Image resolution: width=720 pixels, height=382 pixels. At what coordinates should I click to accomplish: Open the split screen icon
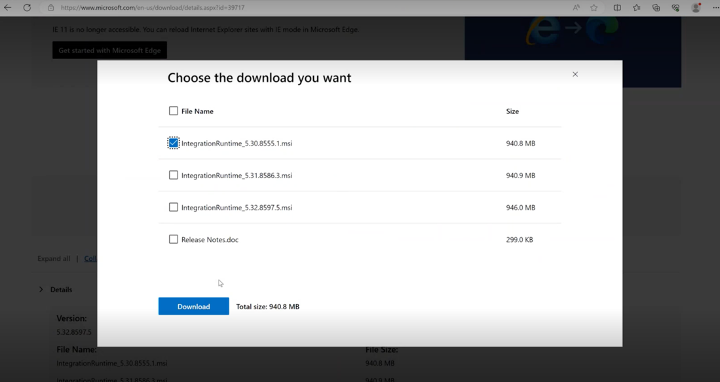click(618, 8)
